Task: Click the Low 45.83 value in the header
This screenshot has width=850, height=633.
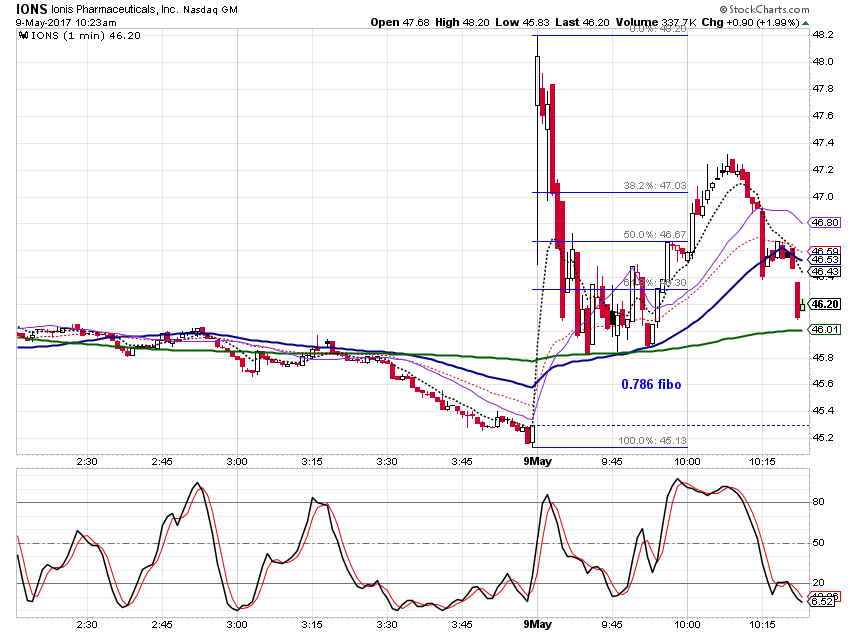Action: tap(522, 23)
